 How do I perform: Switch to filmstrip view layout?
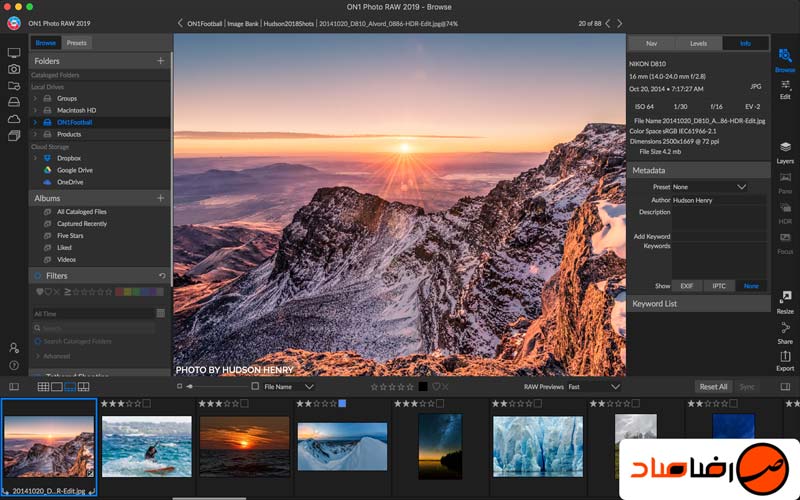click(70, 387)
